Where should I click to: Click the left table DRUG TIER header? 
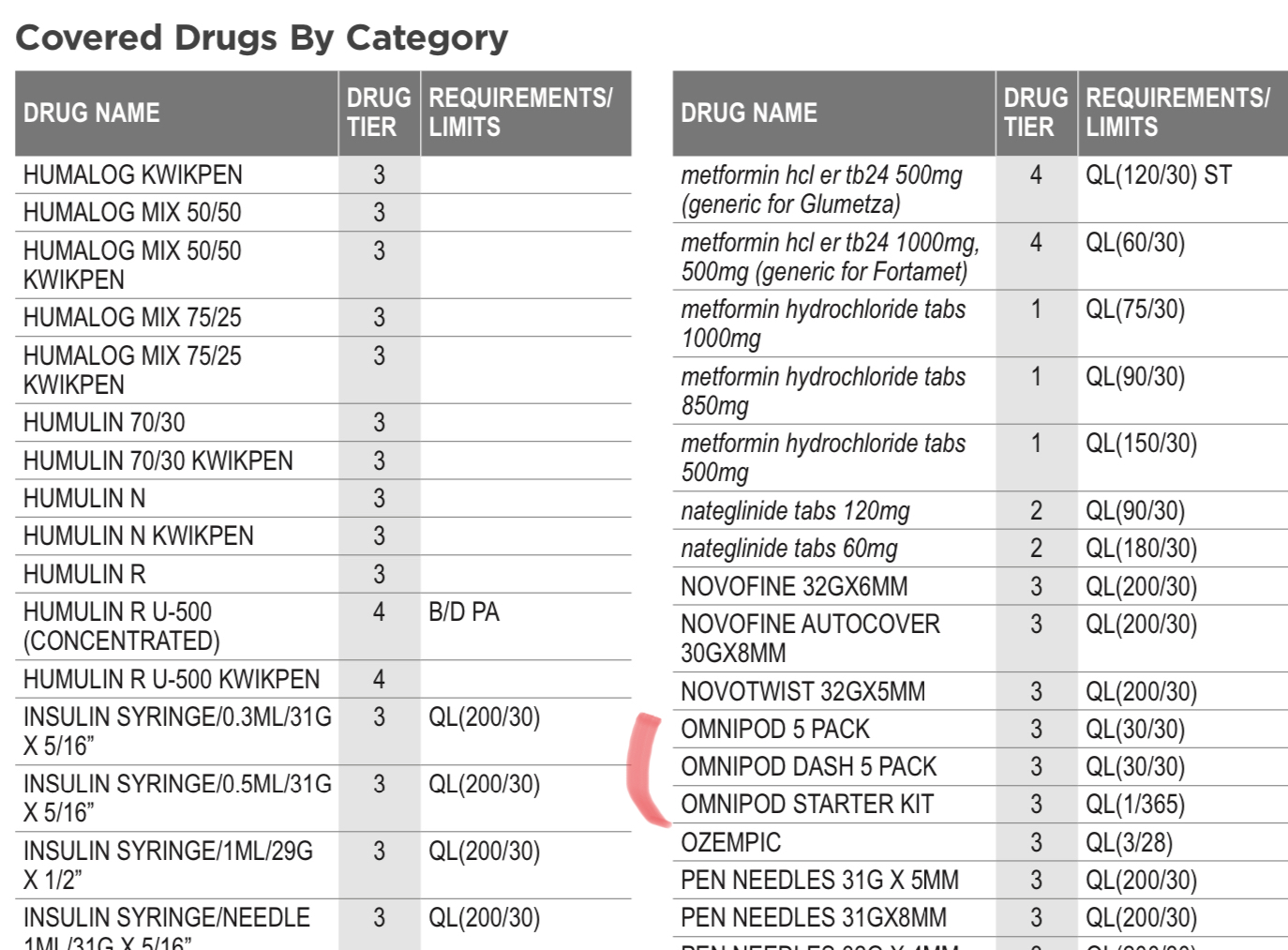click(379, 113)
